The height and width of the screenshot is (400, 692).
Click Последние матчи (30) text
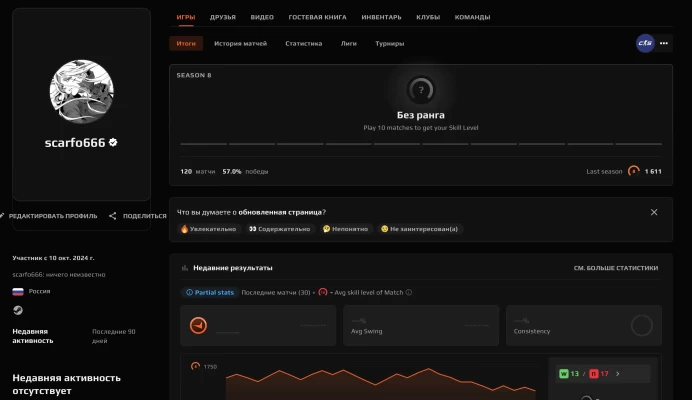(276, 292)
